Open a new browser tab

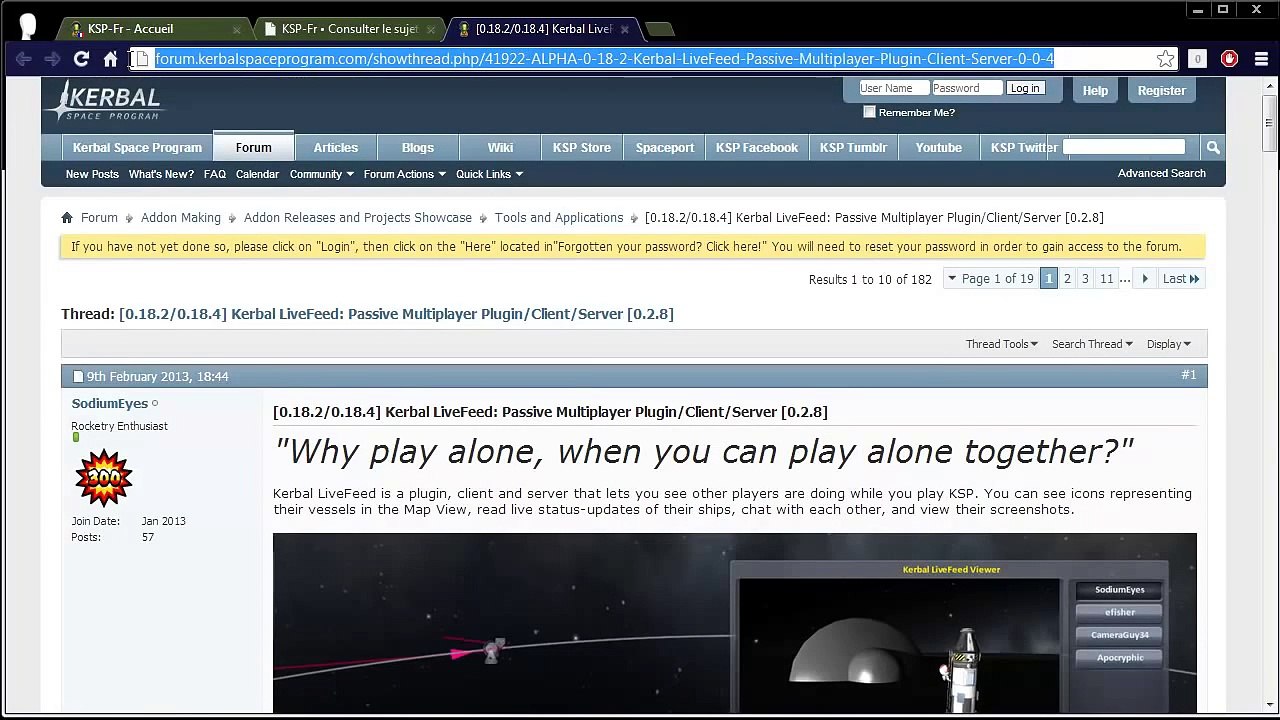pos(660,29)
